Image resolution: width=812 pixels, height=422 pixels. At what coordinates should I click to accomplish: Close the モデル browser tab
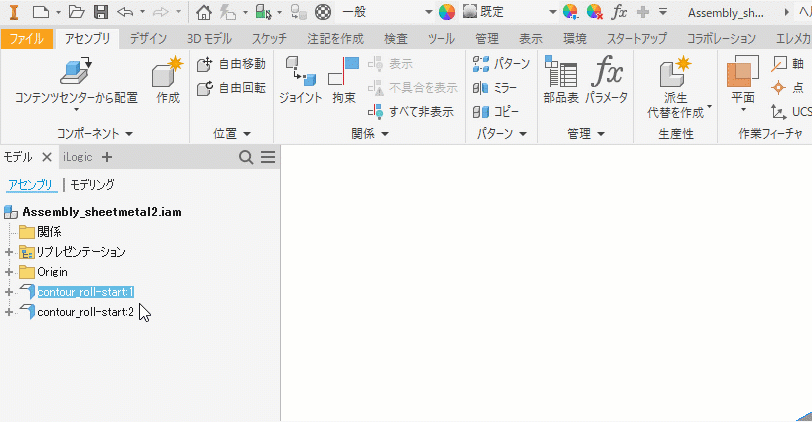click(47, 157)
